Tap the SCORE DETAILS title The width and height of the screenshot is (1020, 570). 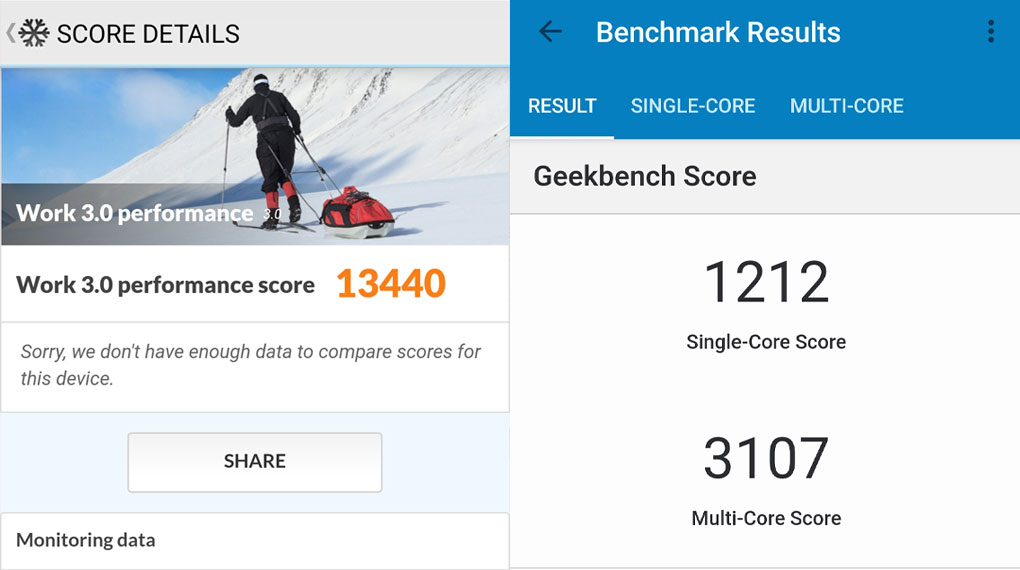[x=148, y=34]
